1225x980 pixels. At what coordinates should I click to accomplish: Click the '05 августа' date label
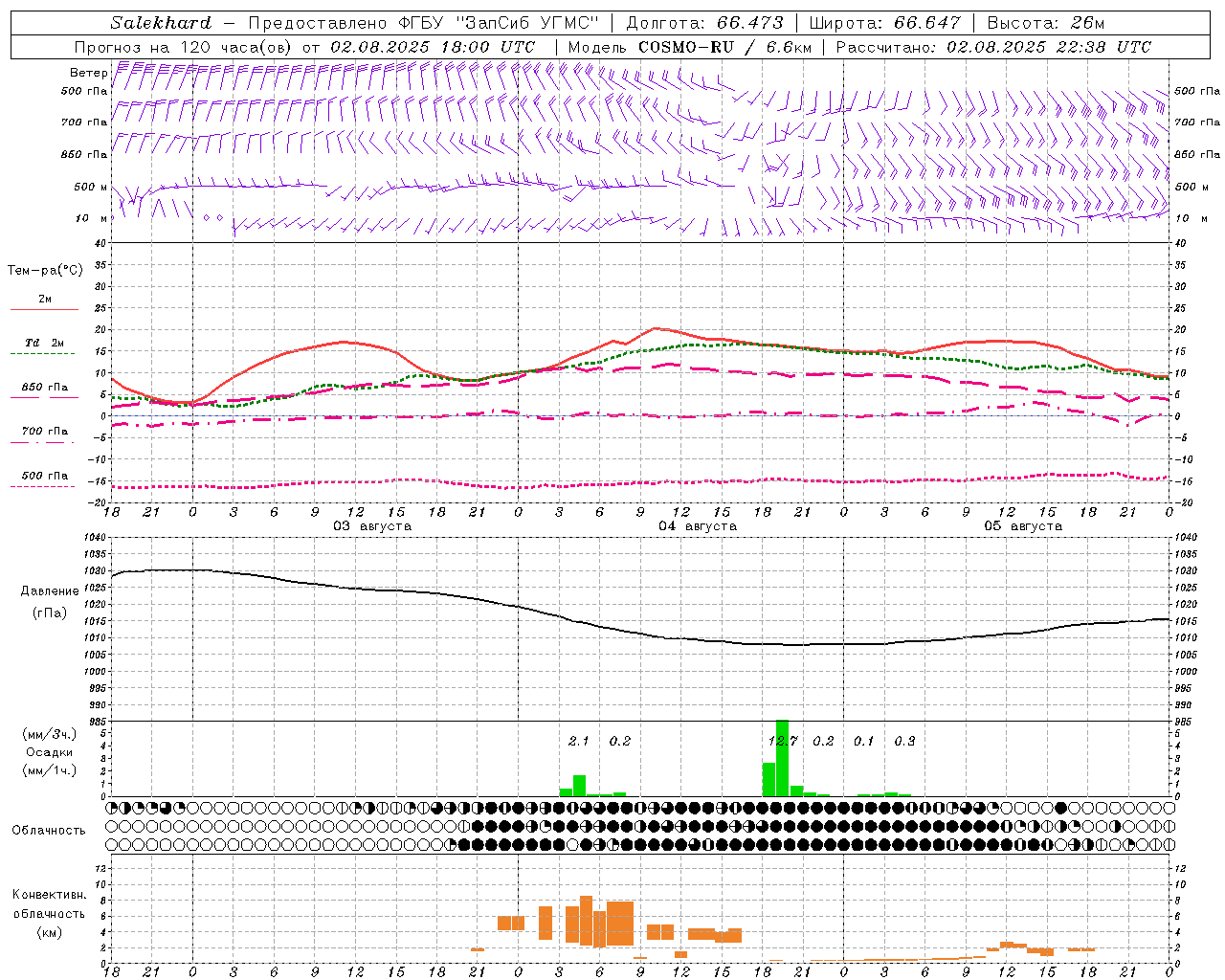tap(1023, 526)
